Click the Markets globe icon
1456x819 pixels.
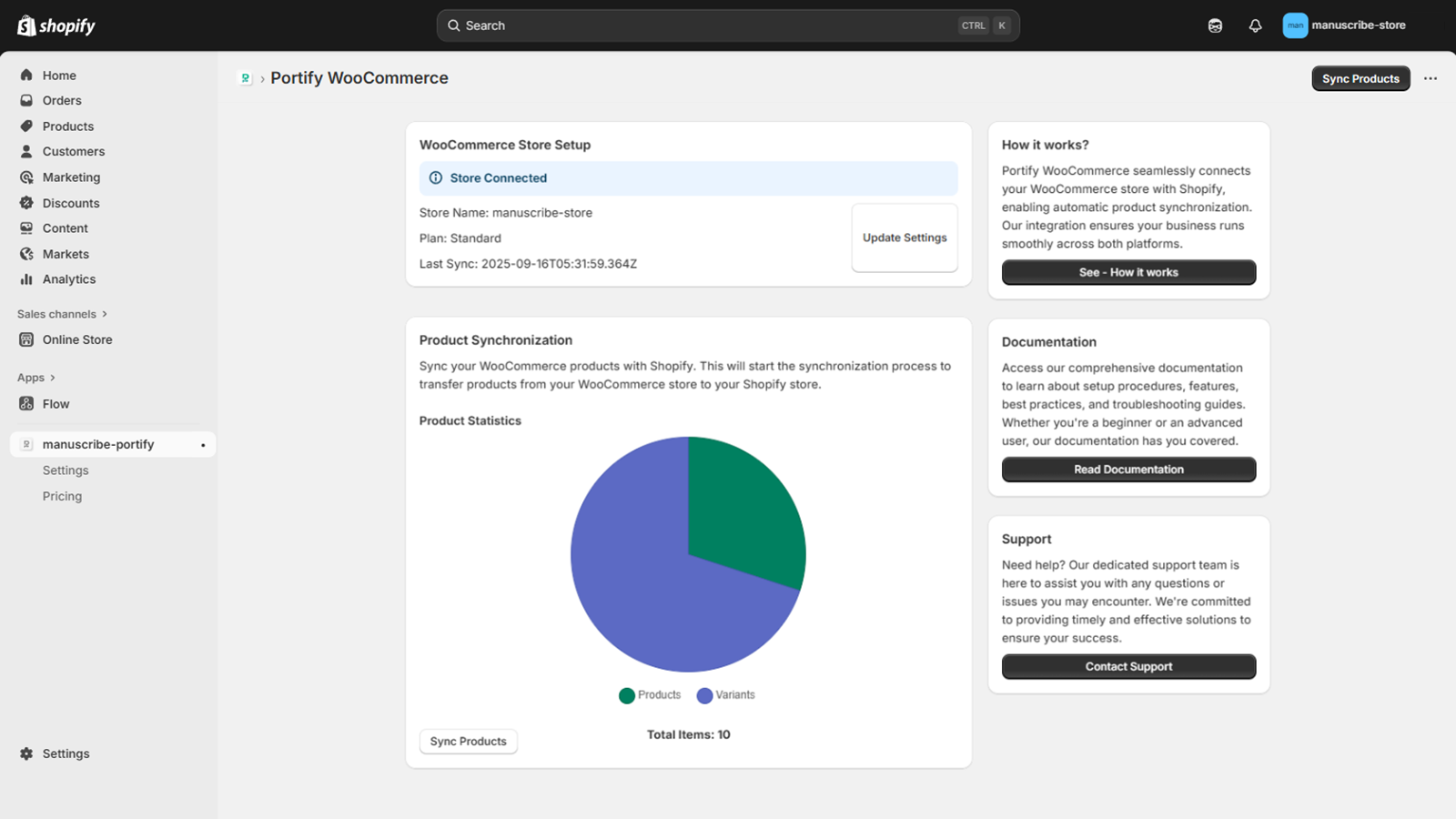27,254
